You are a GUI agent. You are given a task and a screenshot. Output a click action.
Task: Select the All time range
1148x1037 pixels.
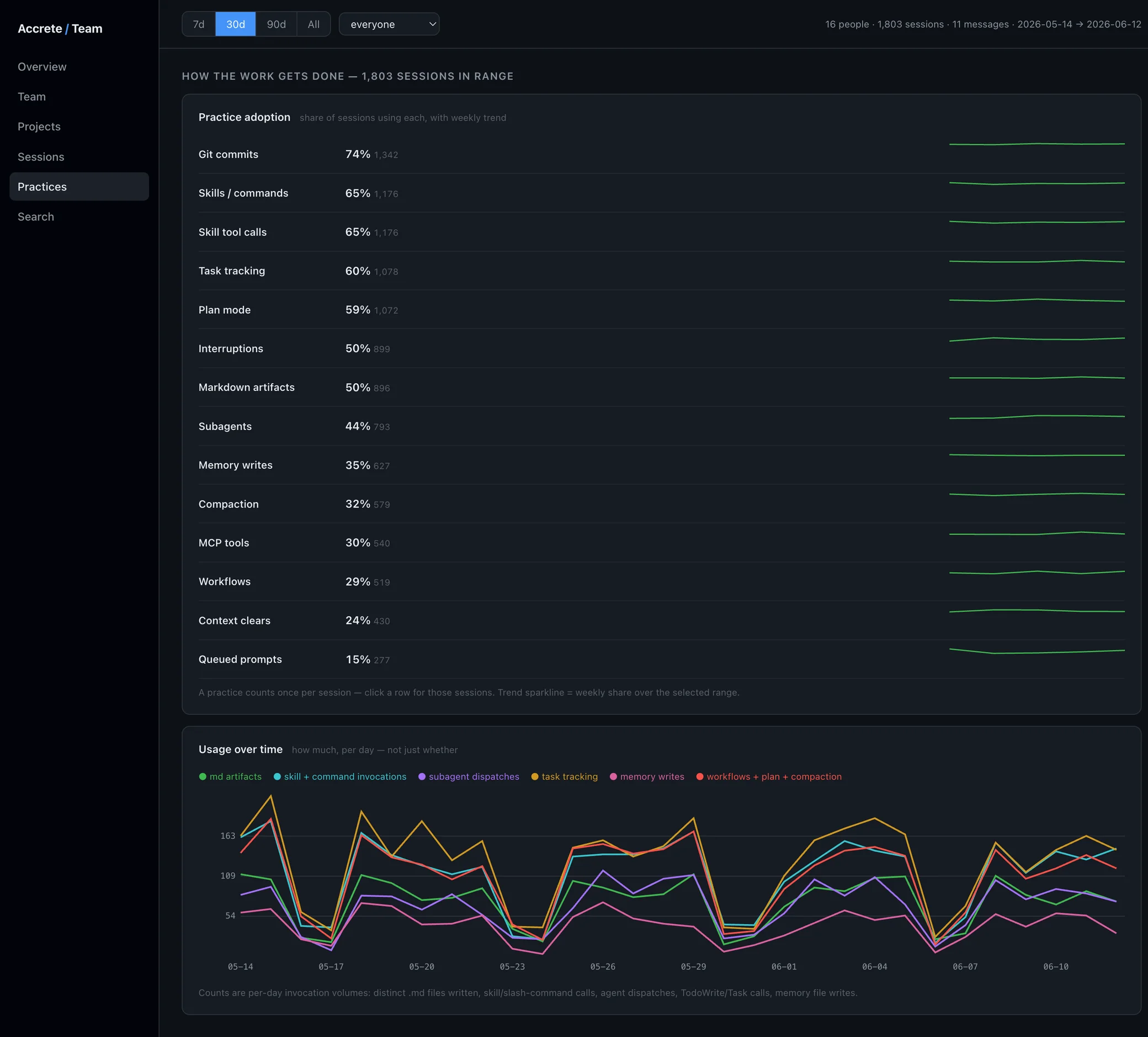(313, 24)
